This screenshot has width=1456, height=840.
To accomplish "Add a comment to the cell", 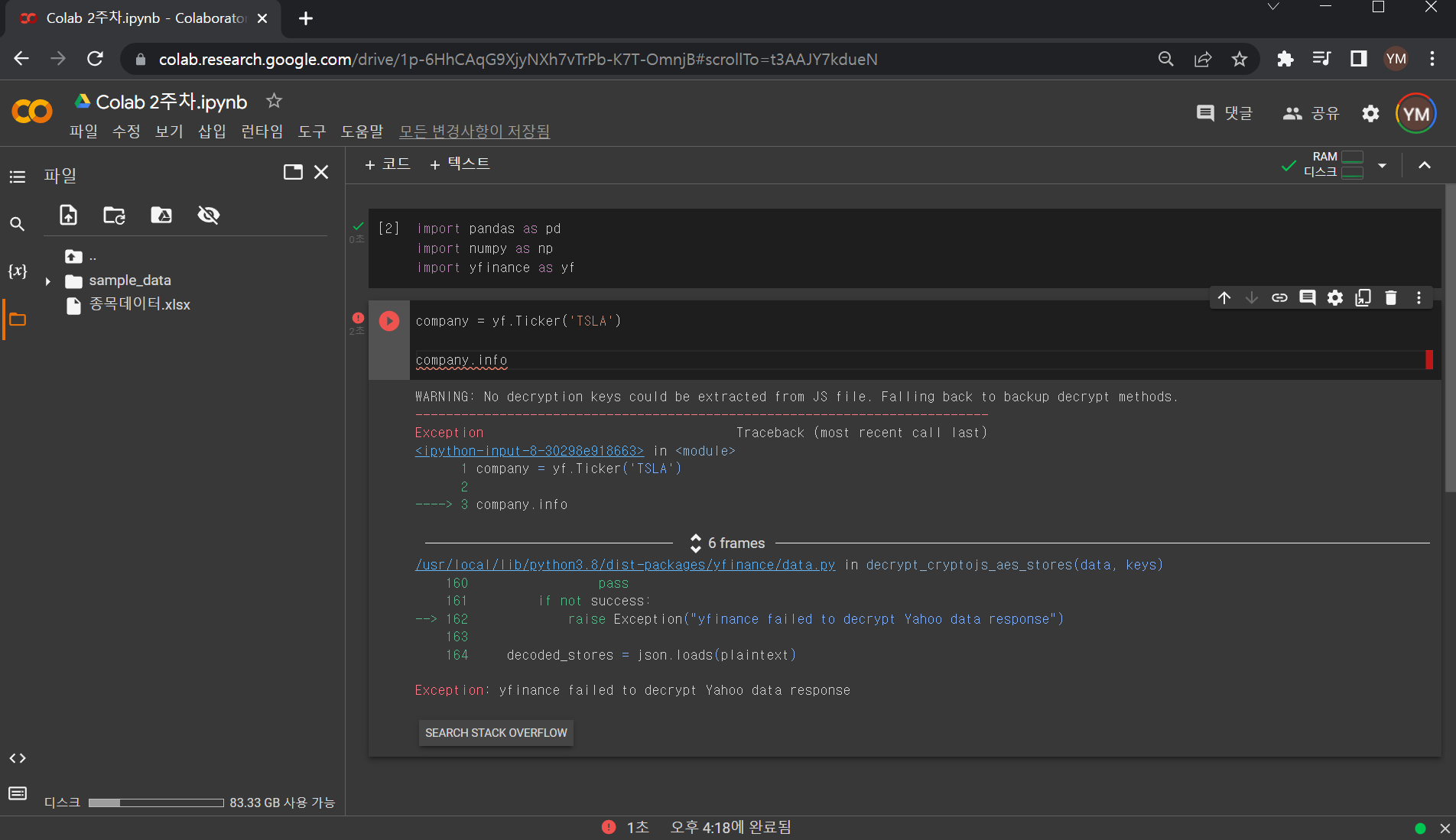I will 1308,298.
